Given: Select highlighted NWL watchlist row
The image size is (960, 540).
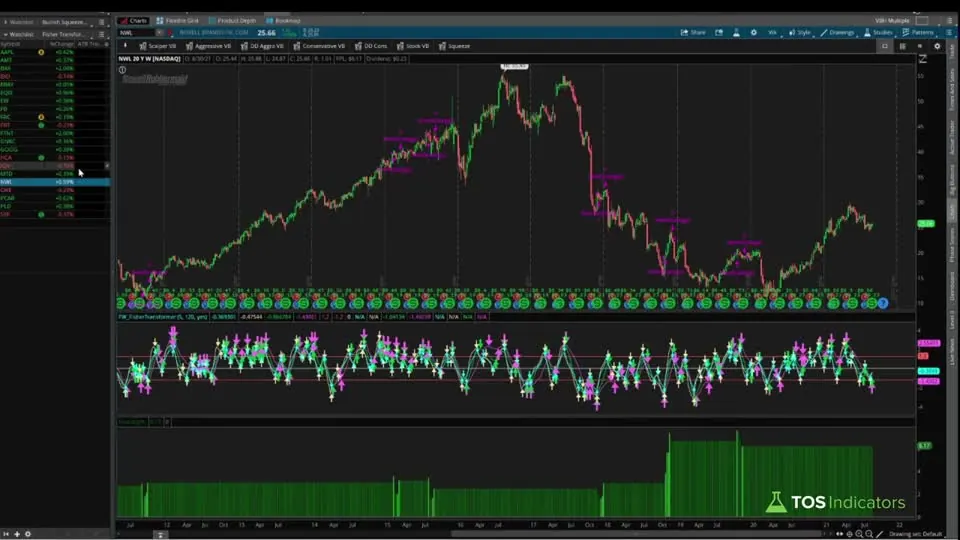Looking at the screenshot, I should coord(55,182).
